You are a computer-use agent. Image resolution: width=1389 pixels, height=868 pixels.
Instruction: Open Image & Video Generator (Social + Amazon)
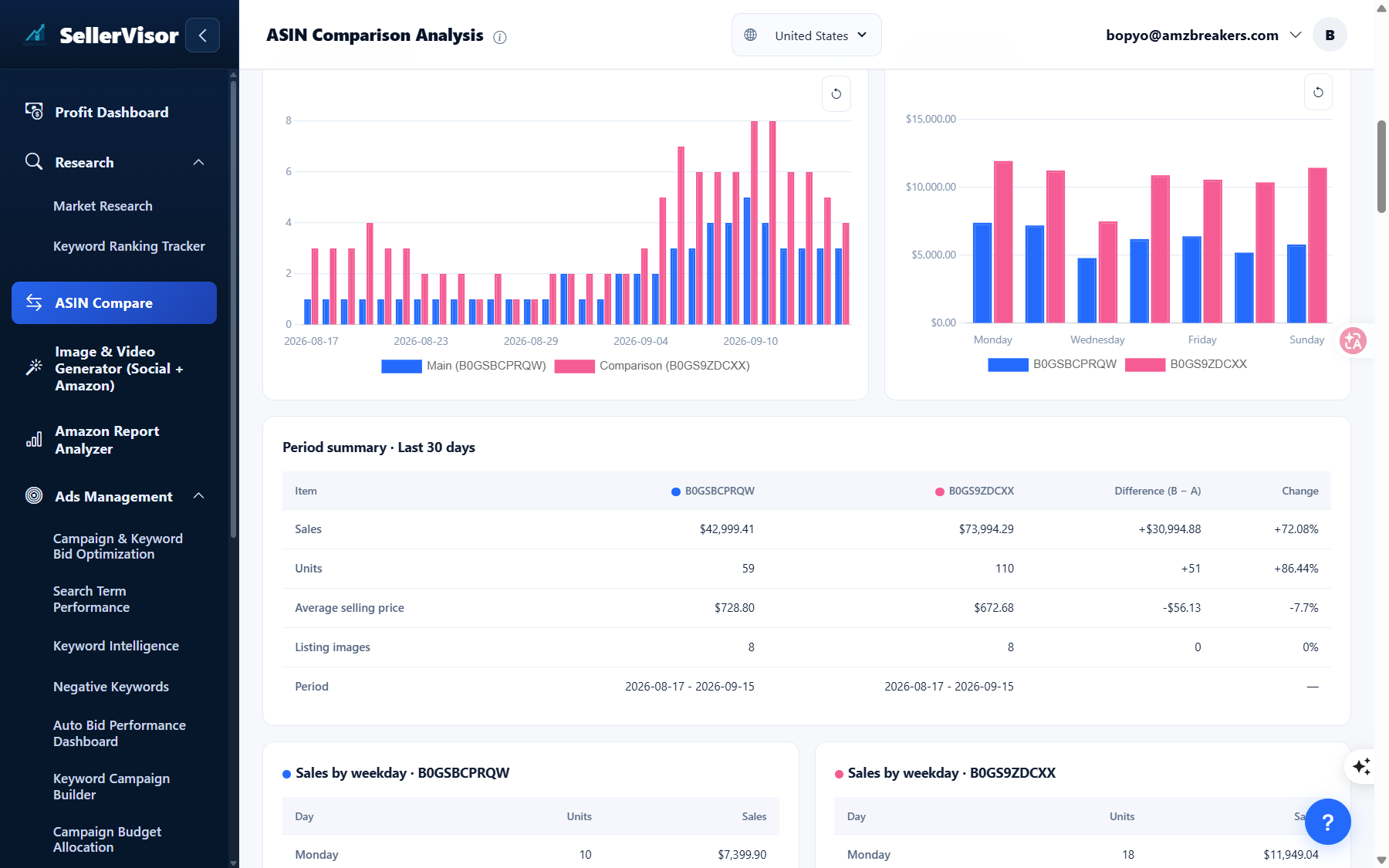point(120,368)
